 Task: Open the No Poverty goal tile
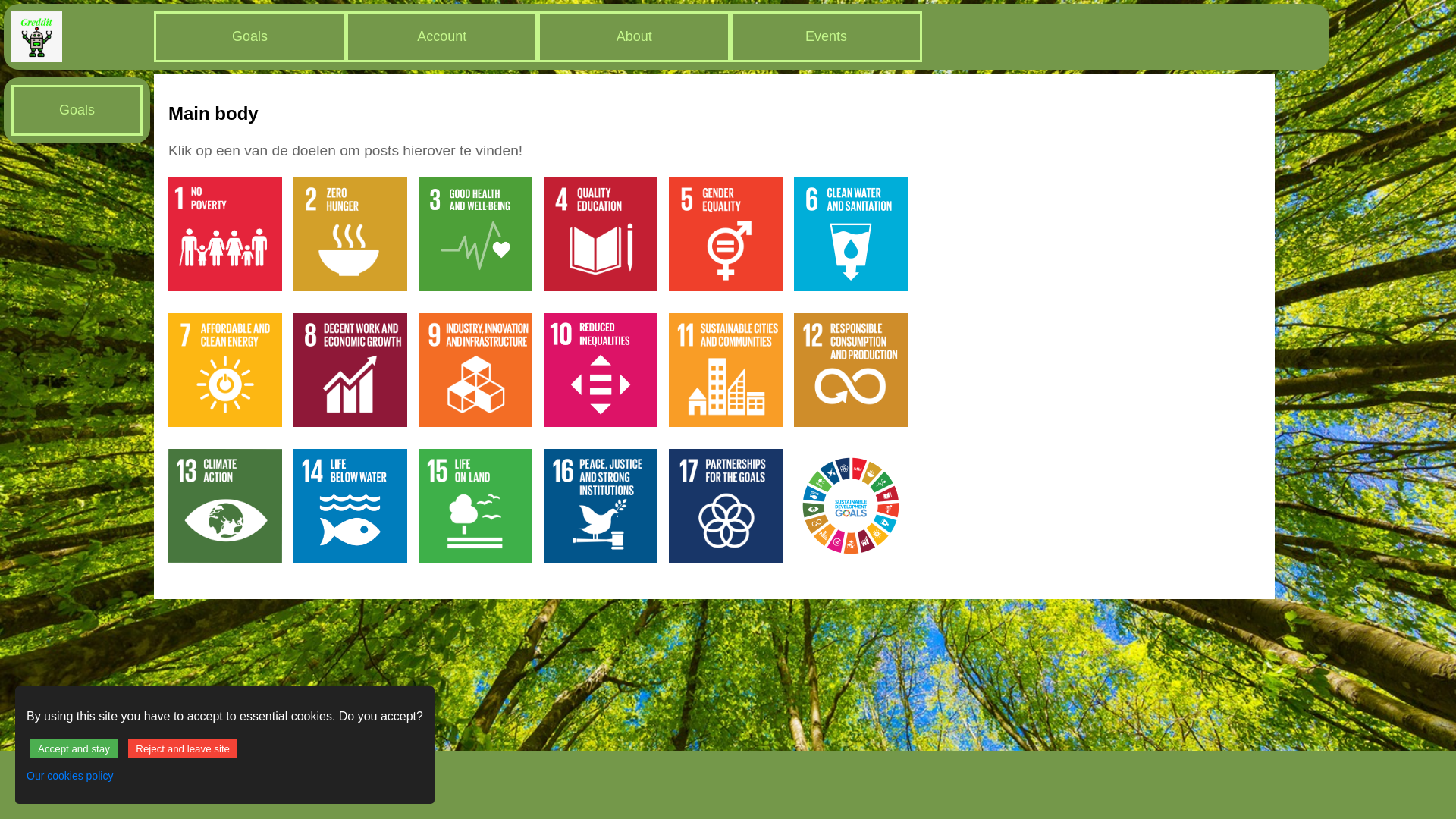click(x=225, y=234)
